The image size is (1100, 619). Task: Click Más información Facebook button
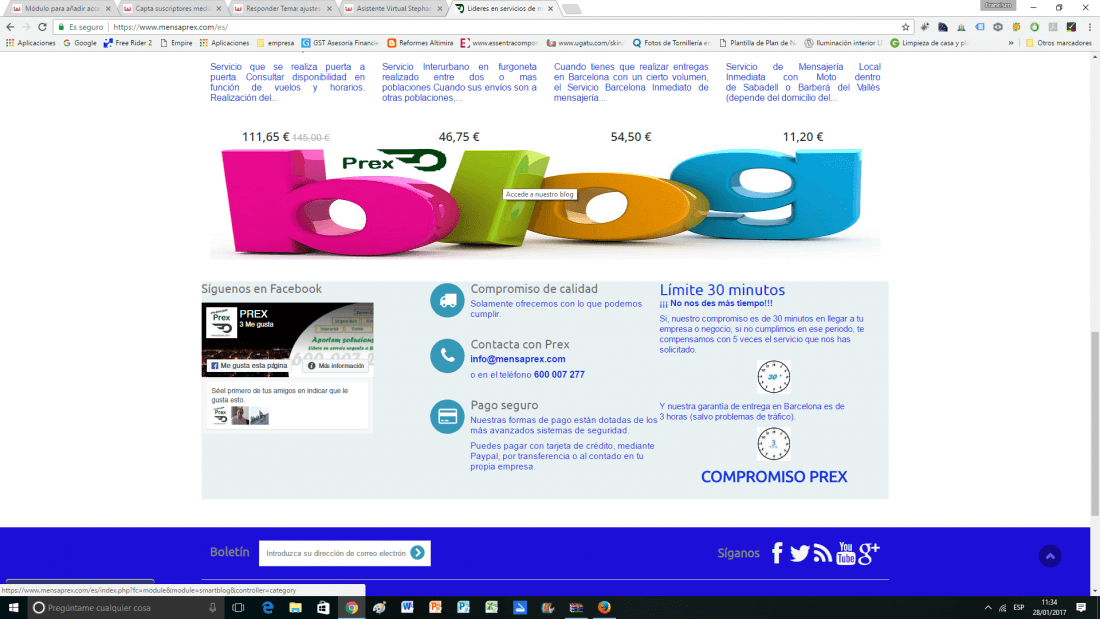click(336, 366)
